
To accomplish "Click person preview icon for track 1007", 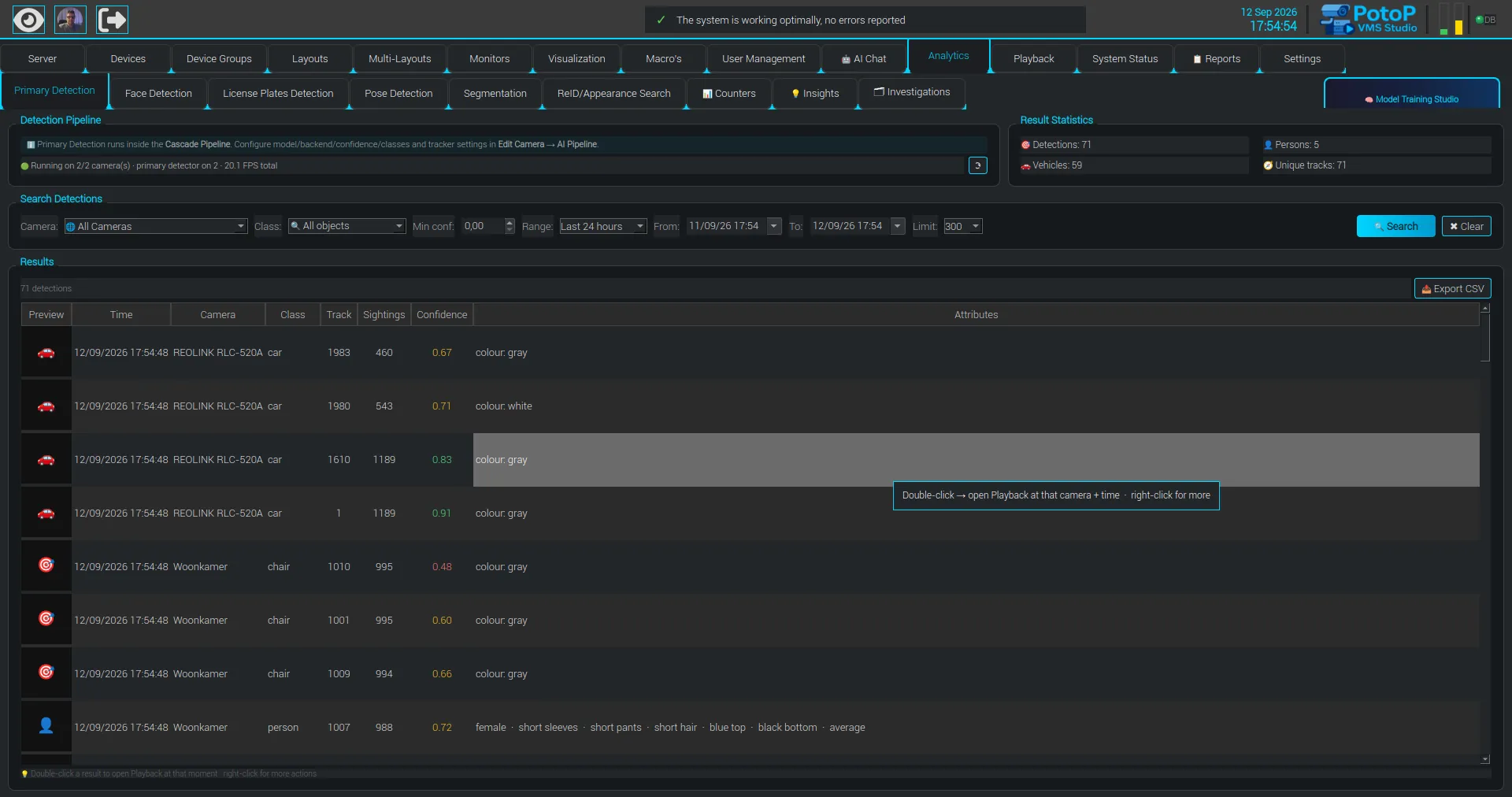I will tap(46, 725).
